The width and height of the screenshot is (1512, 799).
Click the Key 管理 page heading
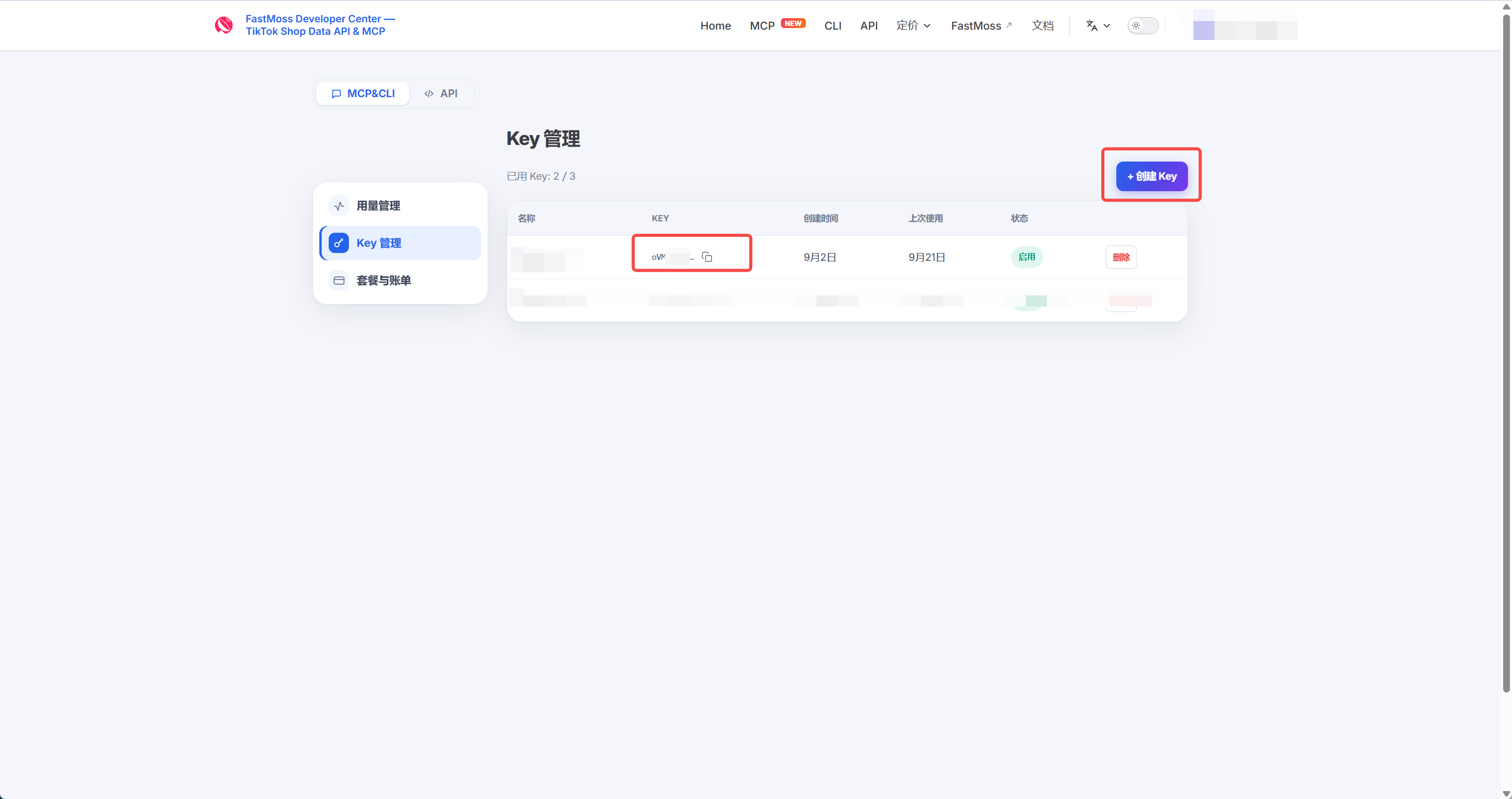(x=543, y=139)
